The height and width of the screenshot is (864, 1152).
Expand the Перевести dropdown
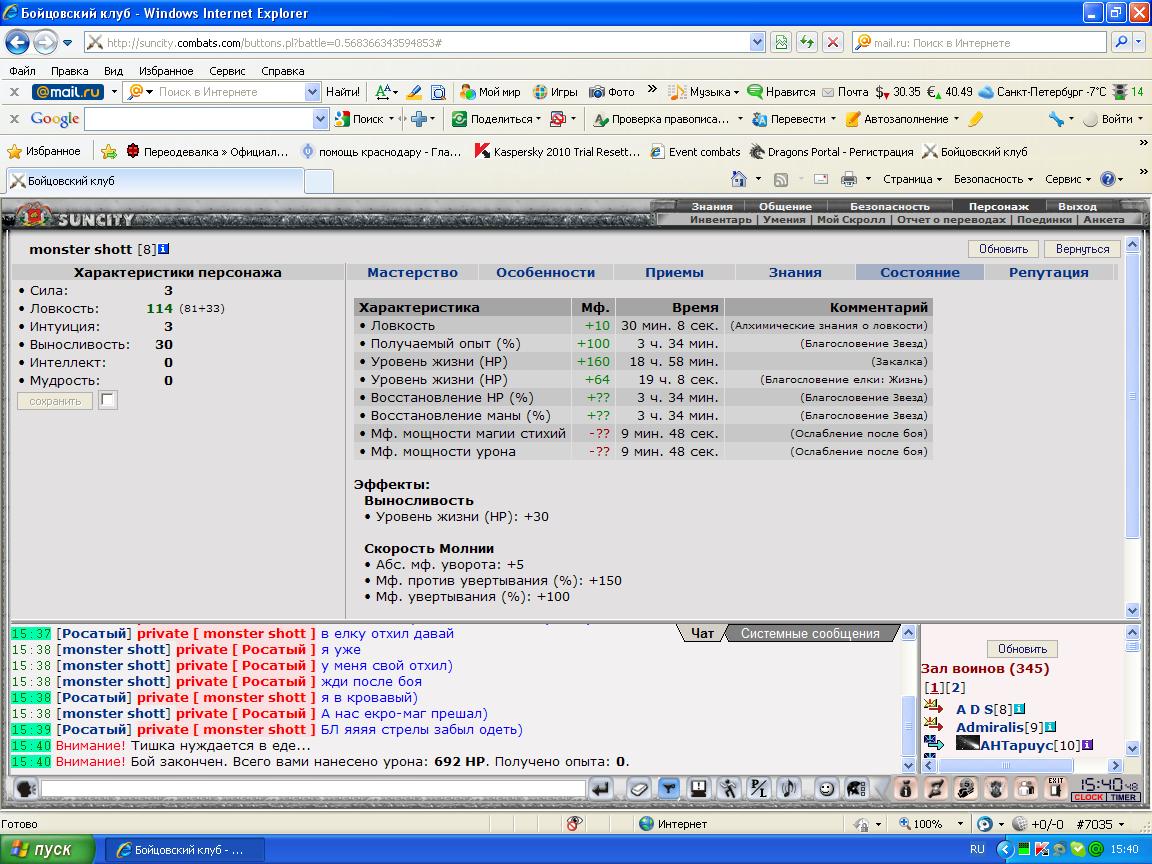pyautogui.click(x=833, y=119)
